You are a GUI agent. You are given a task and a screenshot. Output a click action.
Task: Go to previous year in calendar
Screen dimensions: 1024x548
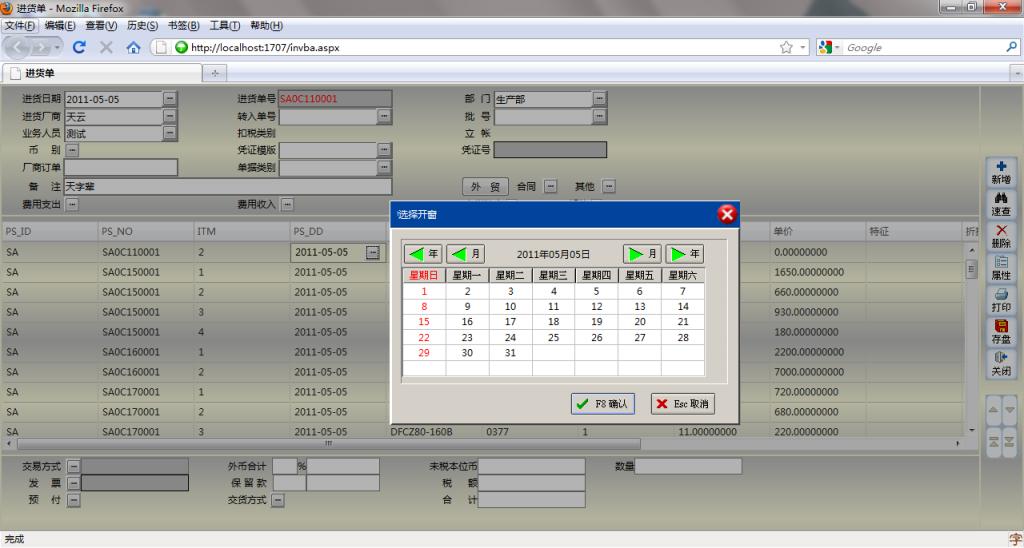point(423,253)
